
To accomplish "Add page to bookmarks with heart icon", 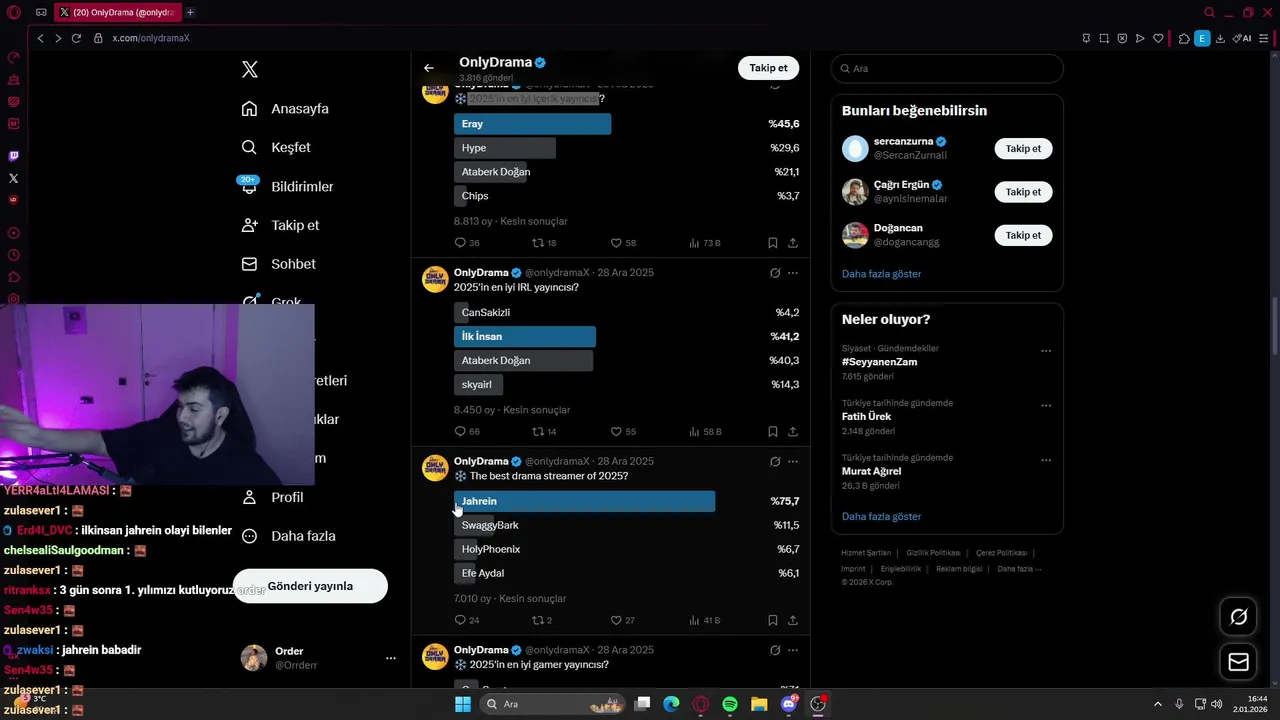I will pyautogui.click(x=1158, y=38).
